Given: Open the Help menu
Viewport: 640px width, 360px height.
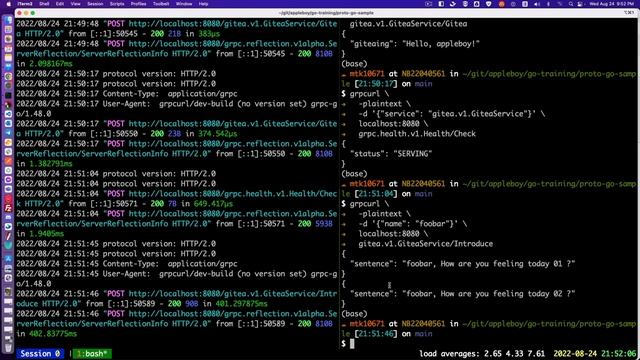Looking at the screenshot, I should [x=203, y=4].
